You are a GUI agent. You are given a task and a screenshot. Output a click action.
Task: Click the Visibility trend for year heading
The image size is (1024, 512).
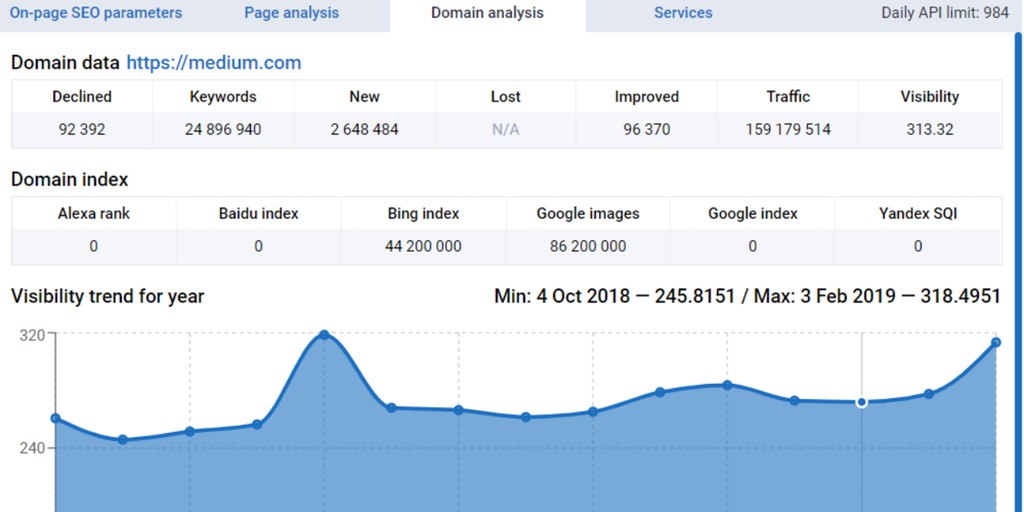108,296
